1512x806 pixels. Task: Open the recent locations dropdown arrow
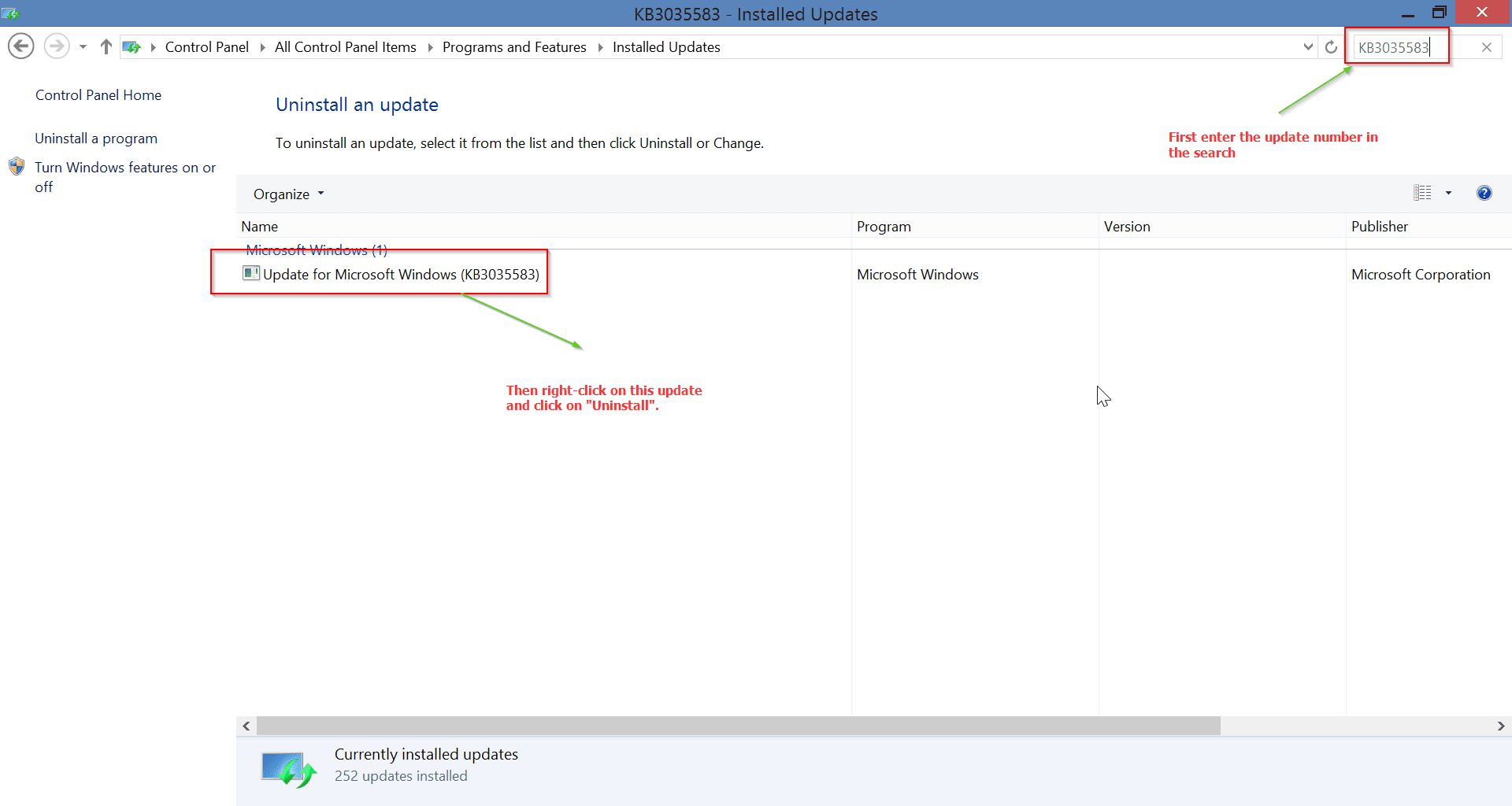pyautogui.click(x=83, y=47)
